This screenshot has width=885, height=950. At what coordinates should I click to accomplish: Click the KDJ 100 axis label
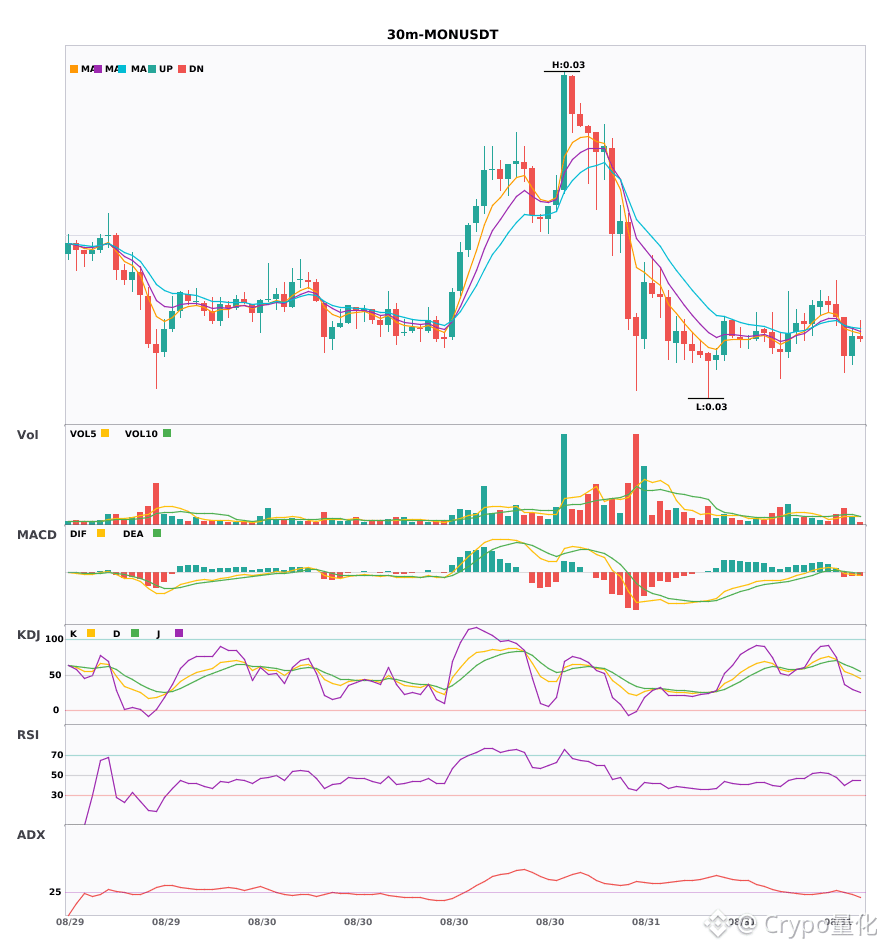(55, 639)
